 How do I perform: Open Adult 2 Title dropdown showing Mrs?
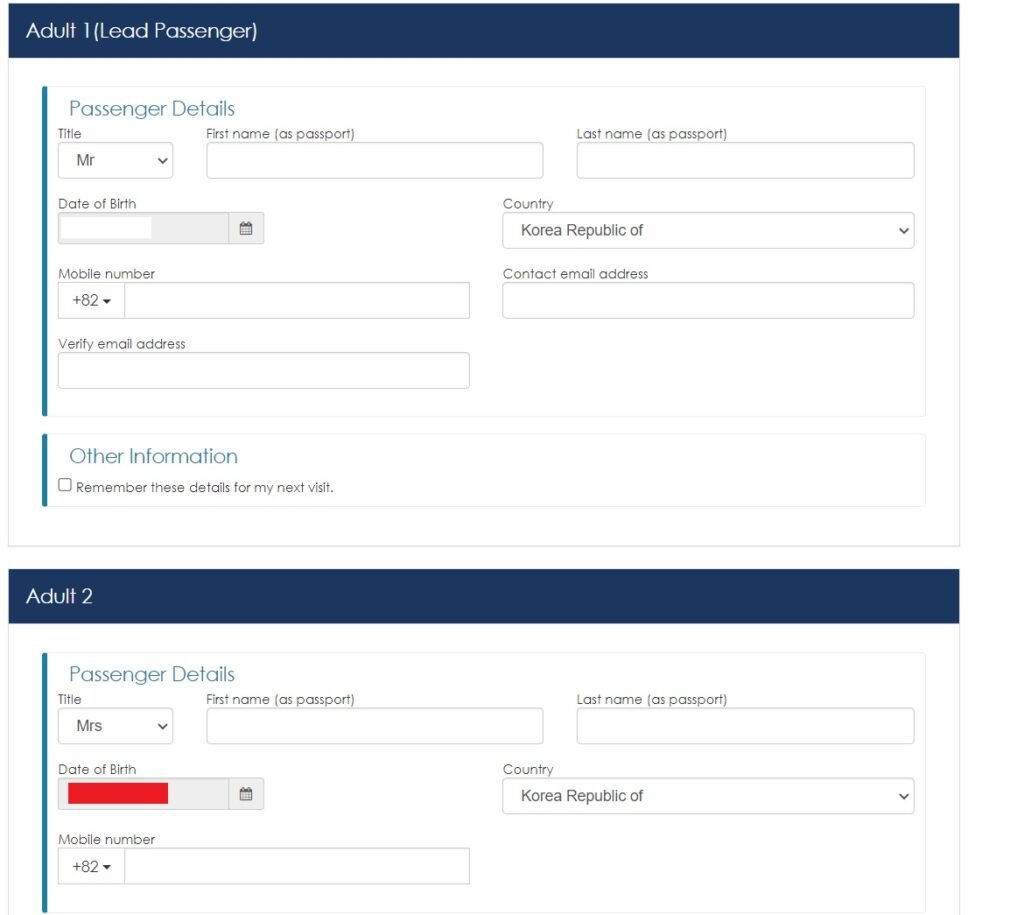pyautogui.click(x=116, y=726)
